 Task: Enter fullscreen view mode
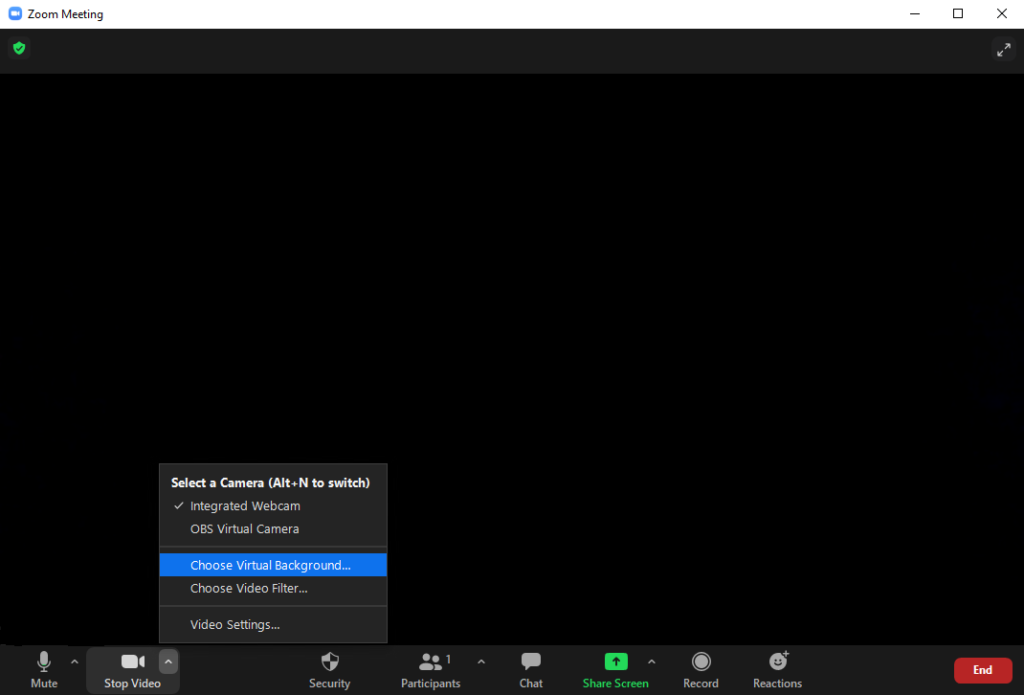(1004, 48)
